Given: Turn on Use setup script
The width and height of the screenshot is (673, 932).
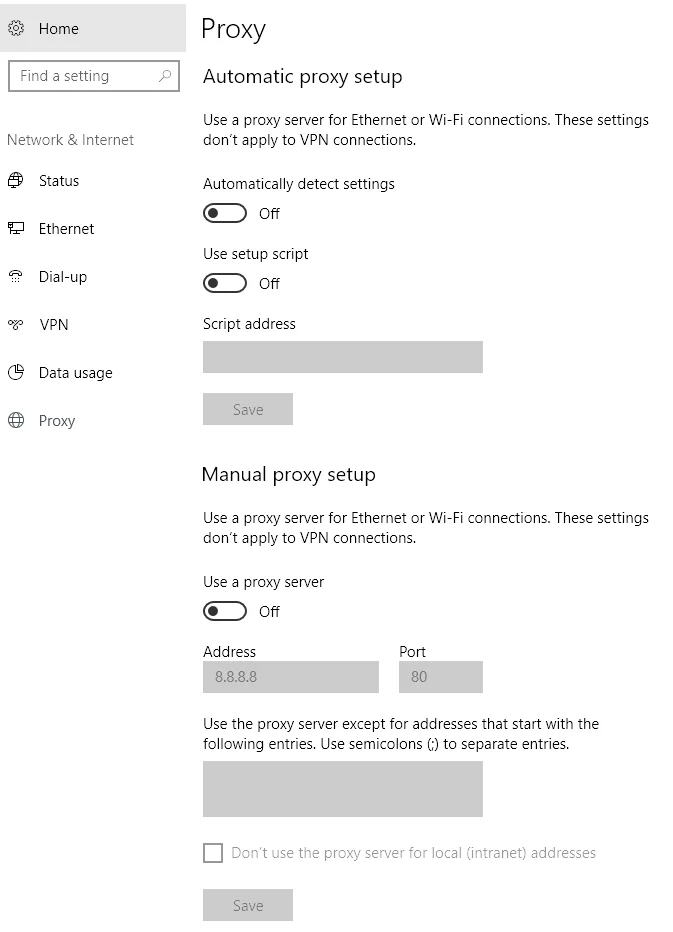Looking at the screenshot, I should [224, 283].
